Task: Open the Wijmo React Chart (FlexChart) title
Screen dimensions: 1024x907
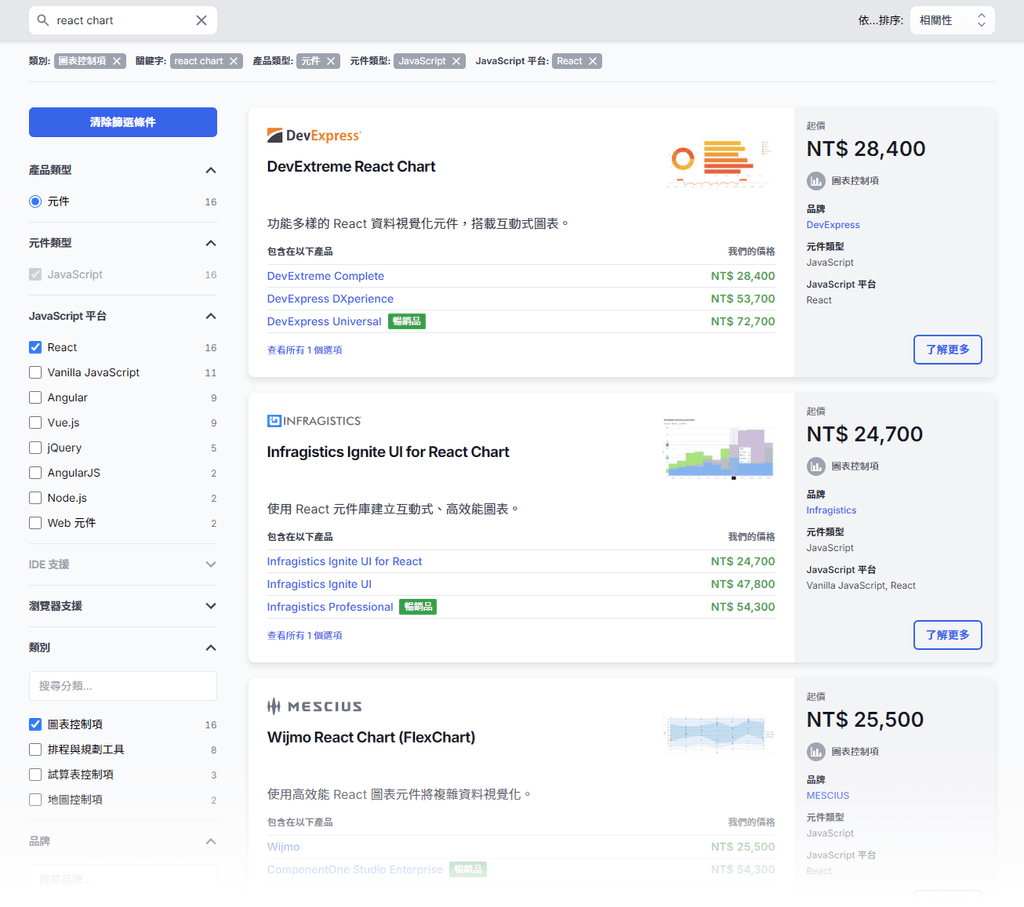Action: pos(371,737)
